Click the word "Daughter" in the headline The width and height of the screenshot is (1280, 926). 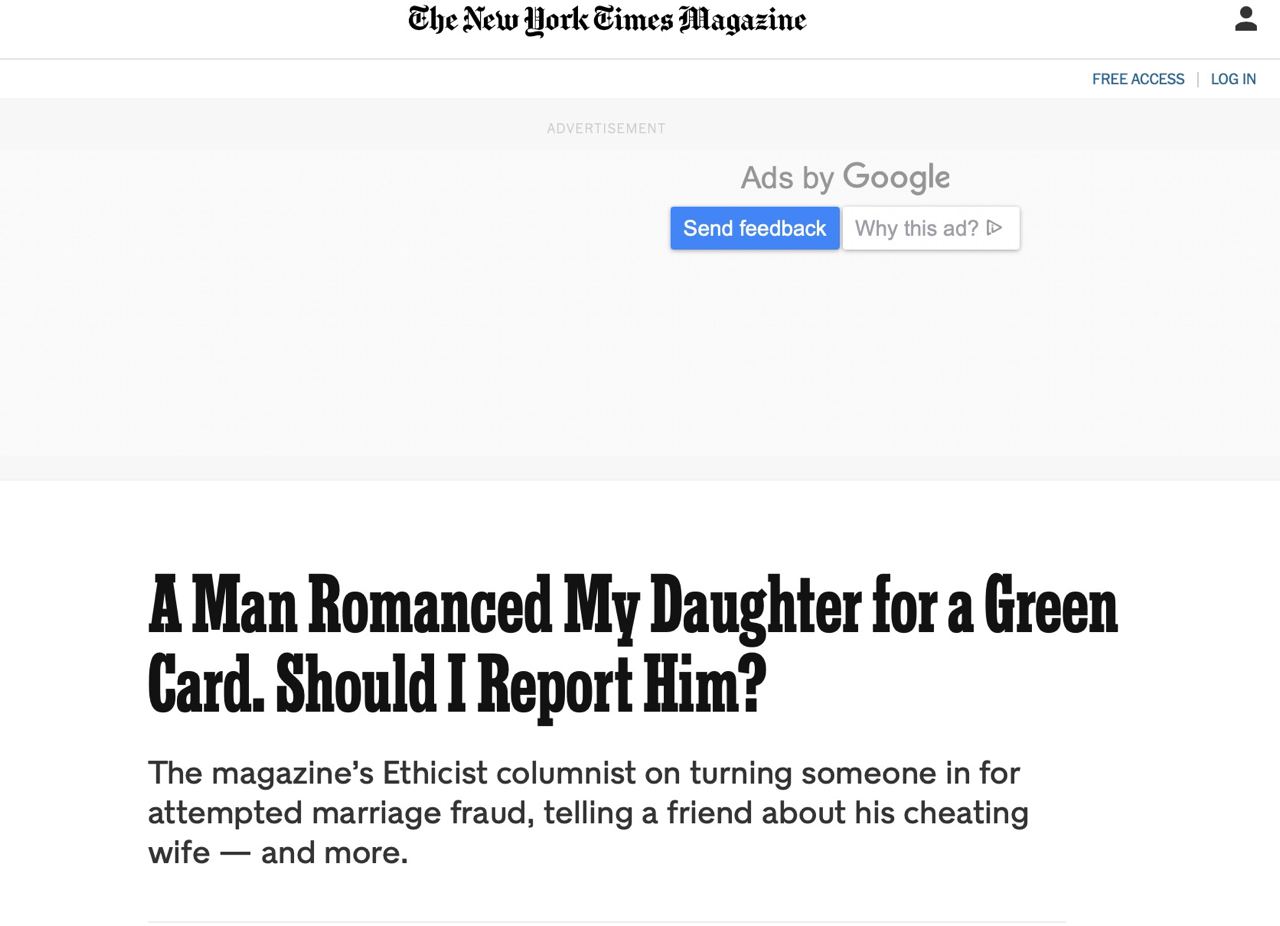755,606
